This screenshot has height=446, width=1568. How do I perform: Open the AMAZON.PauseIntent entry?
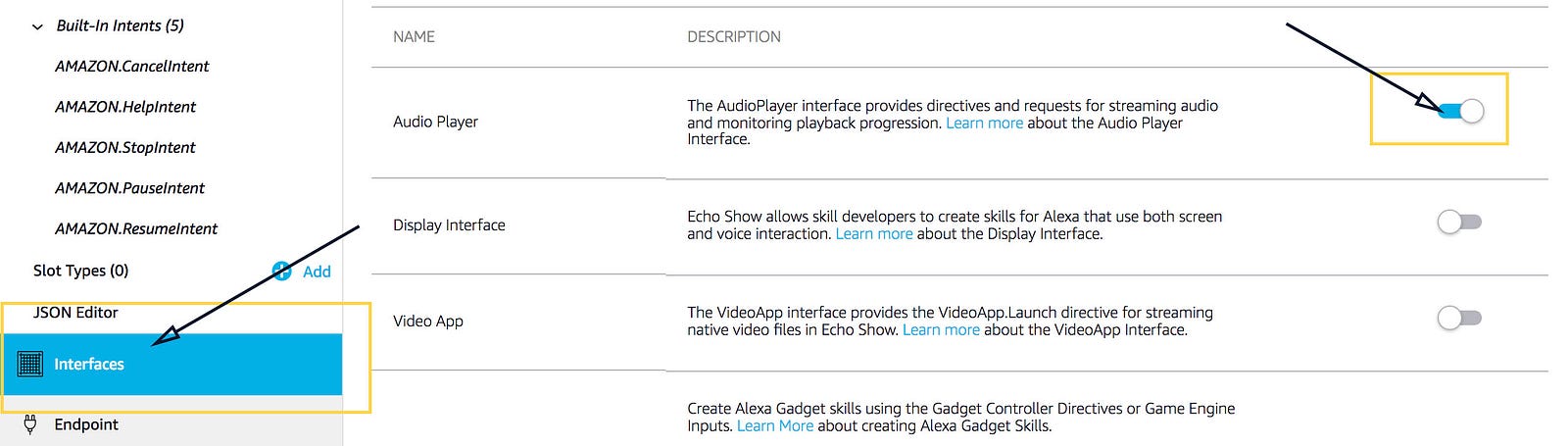click(130, 187)
